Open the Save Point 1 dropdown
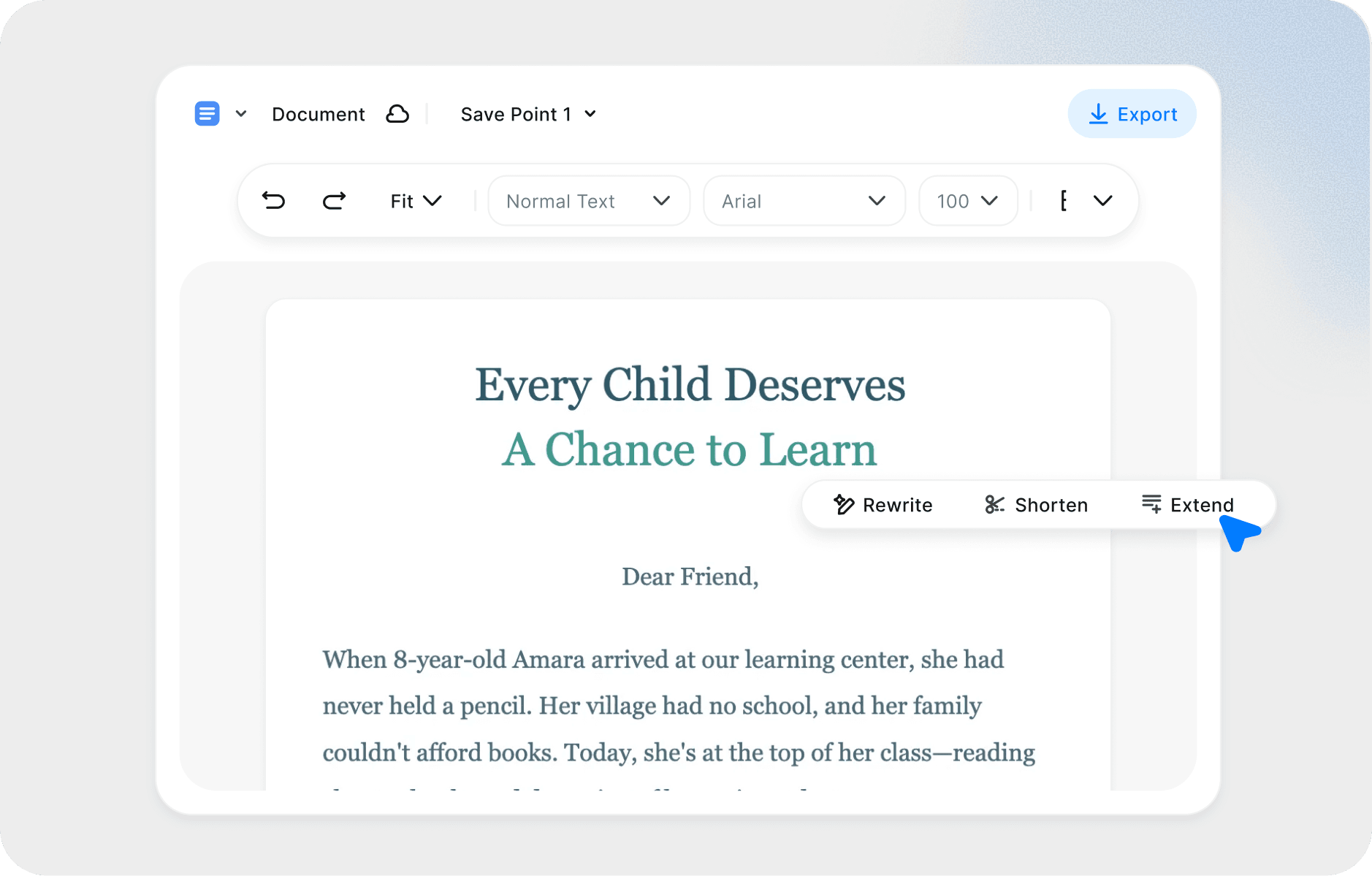 (x=528, y=114)
